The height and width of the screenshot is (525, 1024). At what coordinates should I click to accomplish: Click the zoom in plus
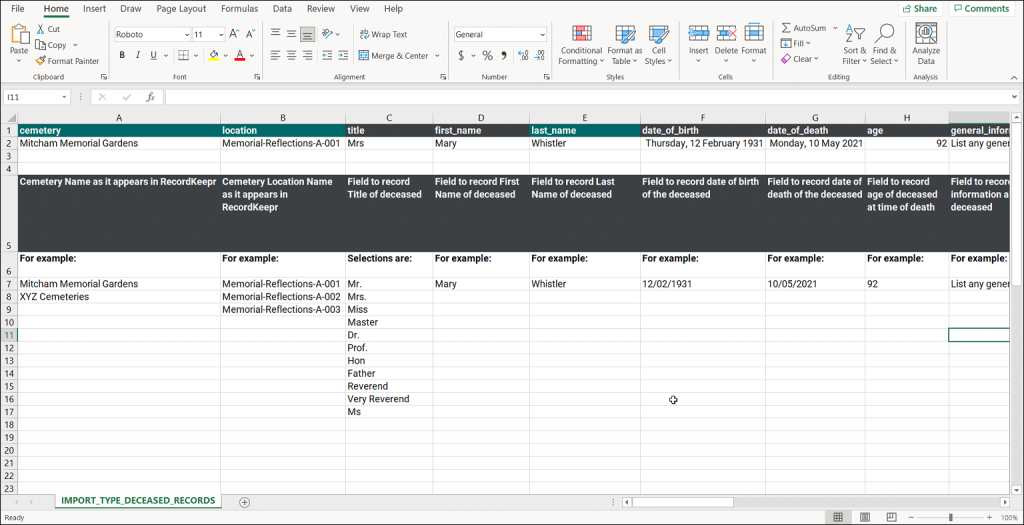point(990,517)
